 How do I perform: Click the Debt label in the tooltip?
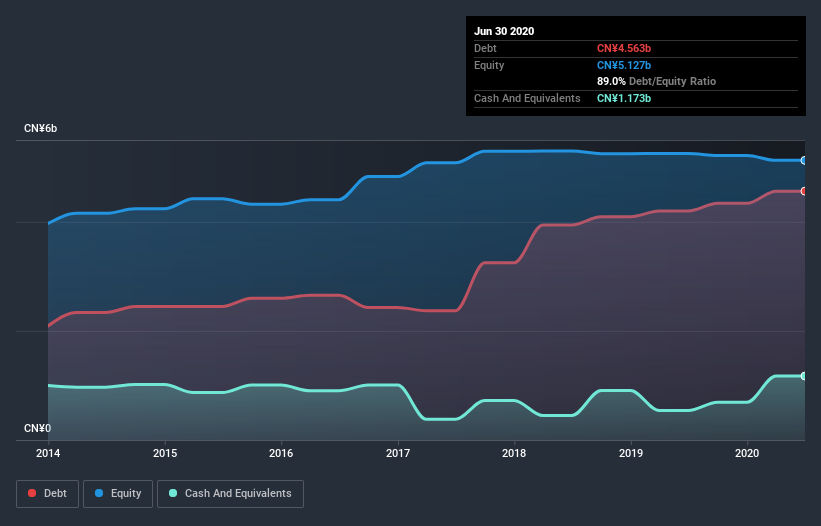click(x=485, y=49)
